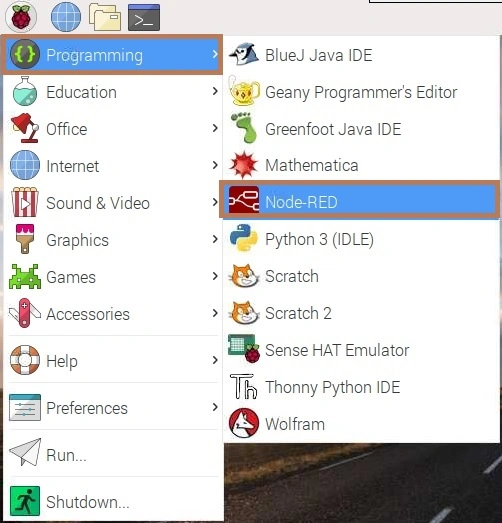Expand the Office submenu arrow
Image resolution: width=502 pixels, height=523 pixels.
[215, 128]
